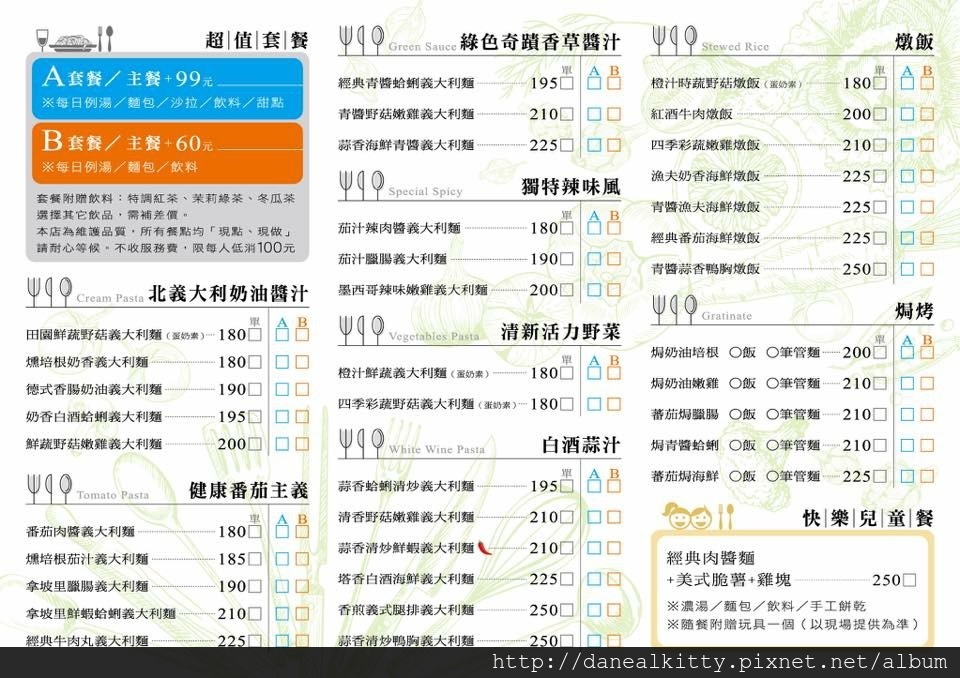Click the menu item 奶香白酒蛤蜊義大利麵

(94, 416)
